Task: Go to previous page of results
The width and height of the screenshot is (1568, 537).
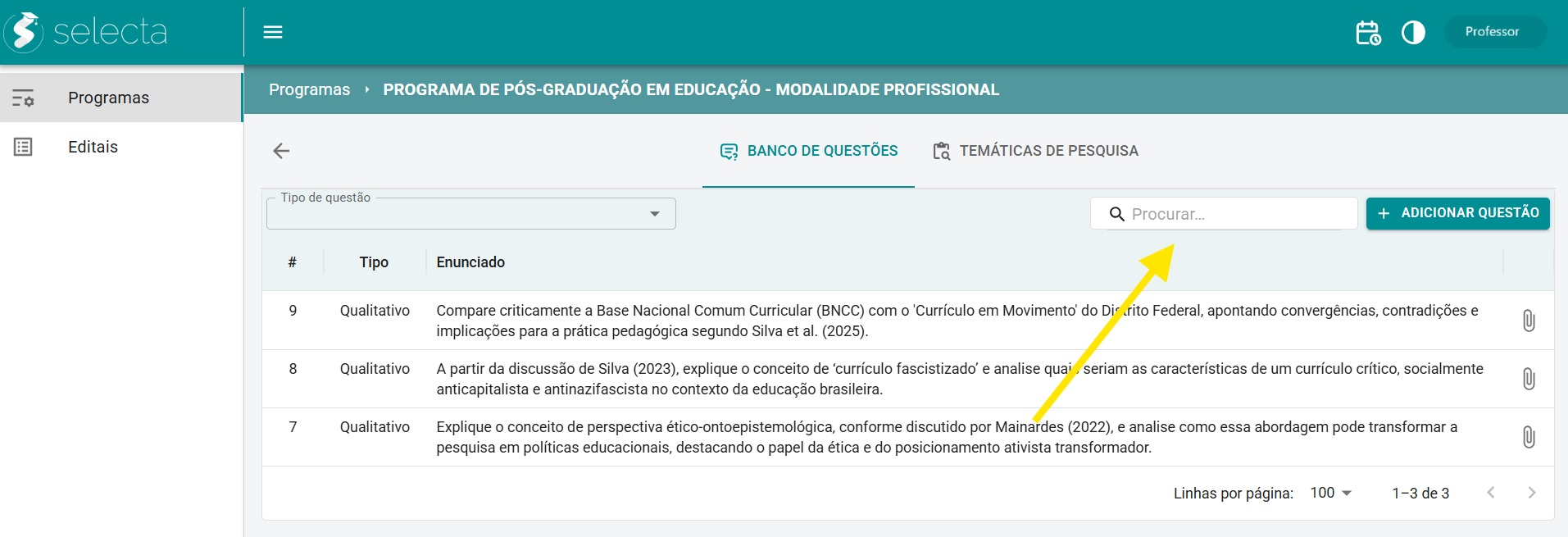Action: 1491,493
